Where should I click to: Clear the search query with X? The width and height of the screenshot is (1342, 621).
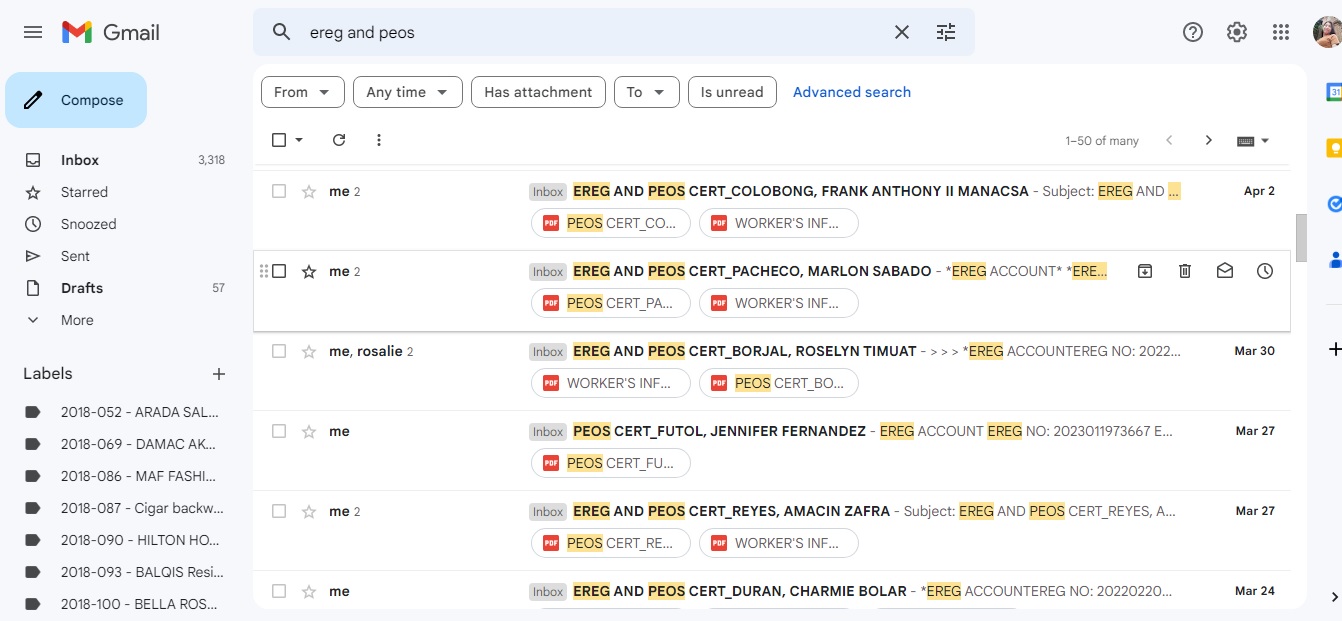[x=902, y=32]
